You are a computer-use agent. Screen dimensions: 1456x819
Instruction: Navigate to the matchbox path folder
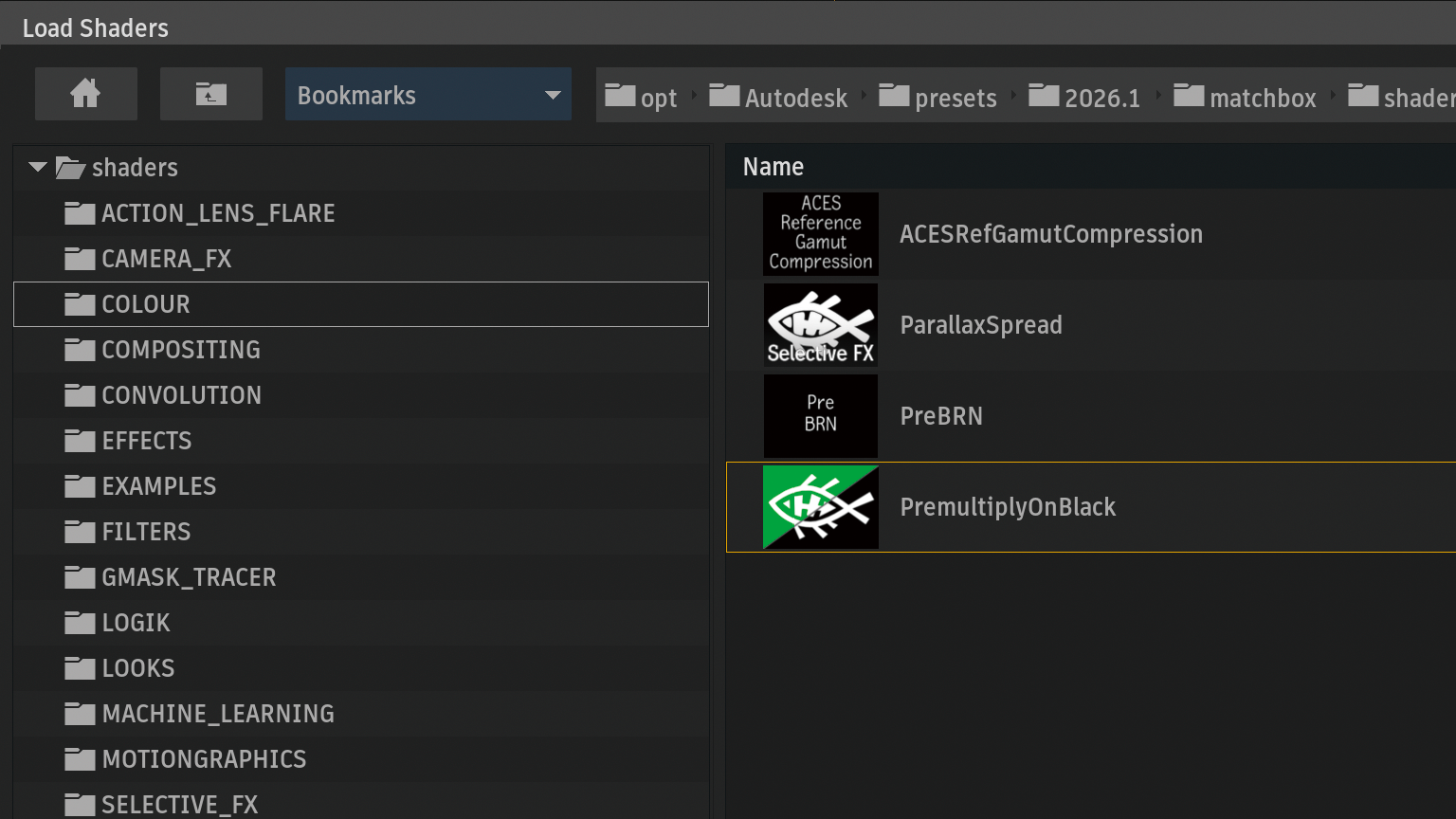coord(1246,98)
